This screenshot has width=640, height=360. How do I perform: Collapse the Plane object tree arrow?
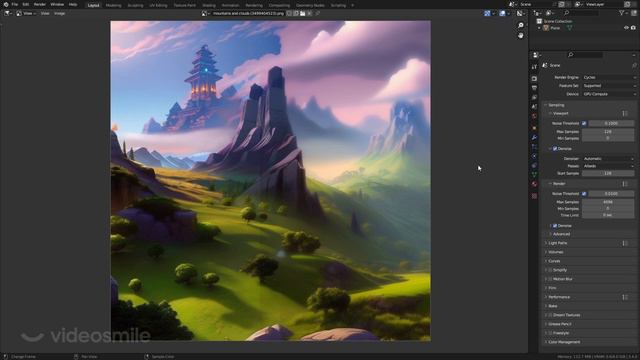pos(539,28)
